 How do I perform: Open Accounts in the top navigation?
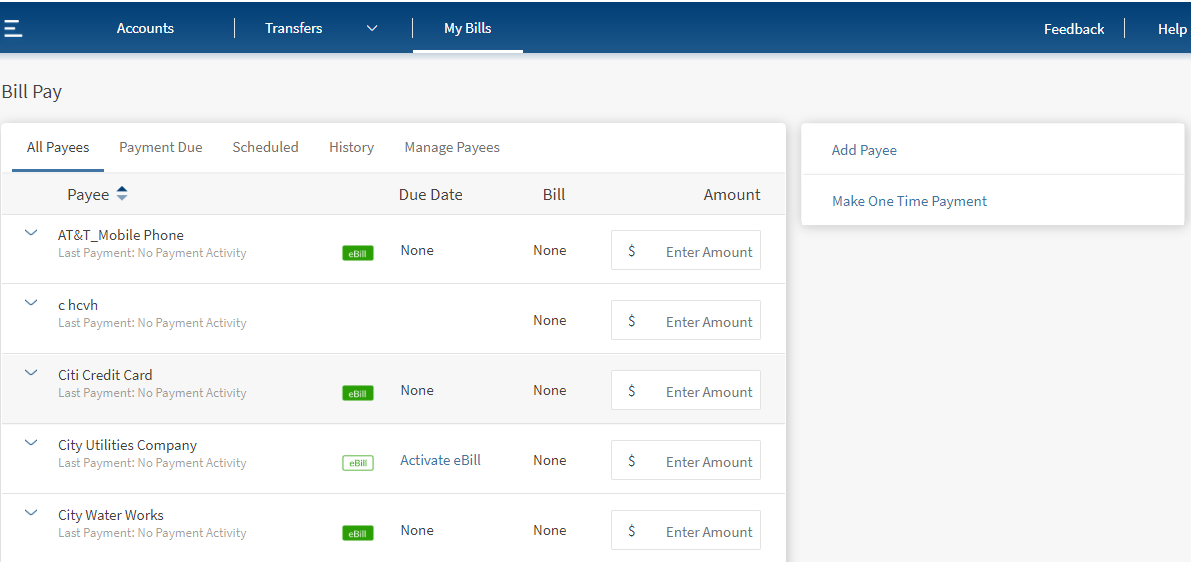point(145,28)
